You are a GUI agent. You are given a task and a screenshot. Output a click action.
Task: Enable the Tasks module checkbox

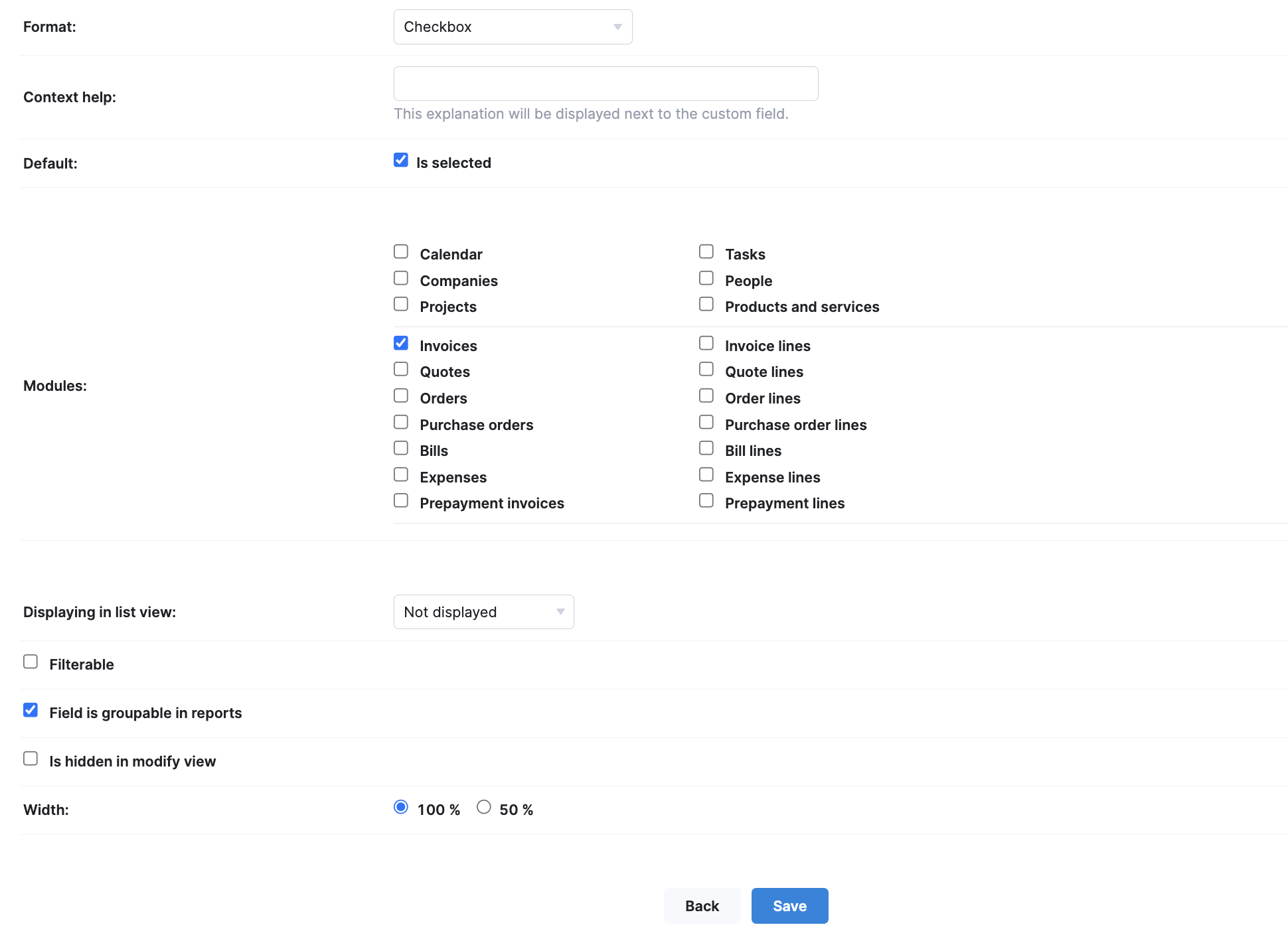coord(706,252)
